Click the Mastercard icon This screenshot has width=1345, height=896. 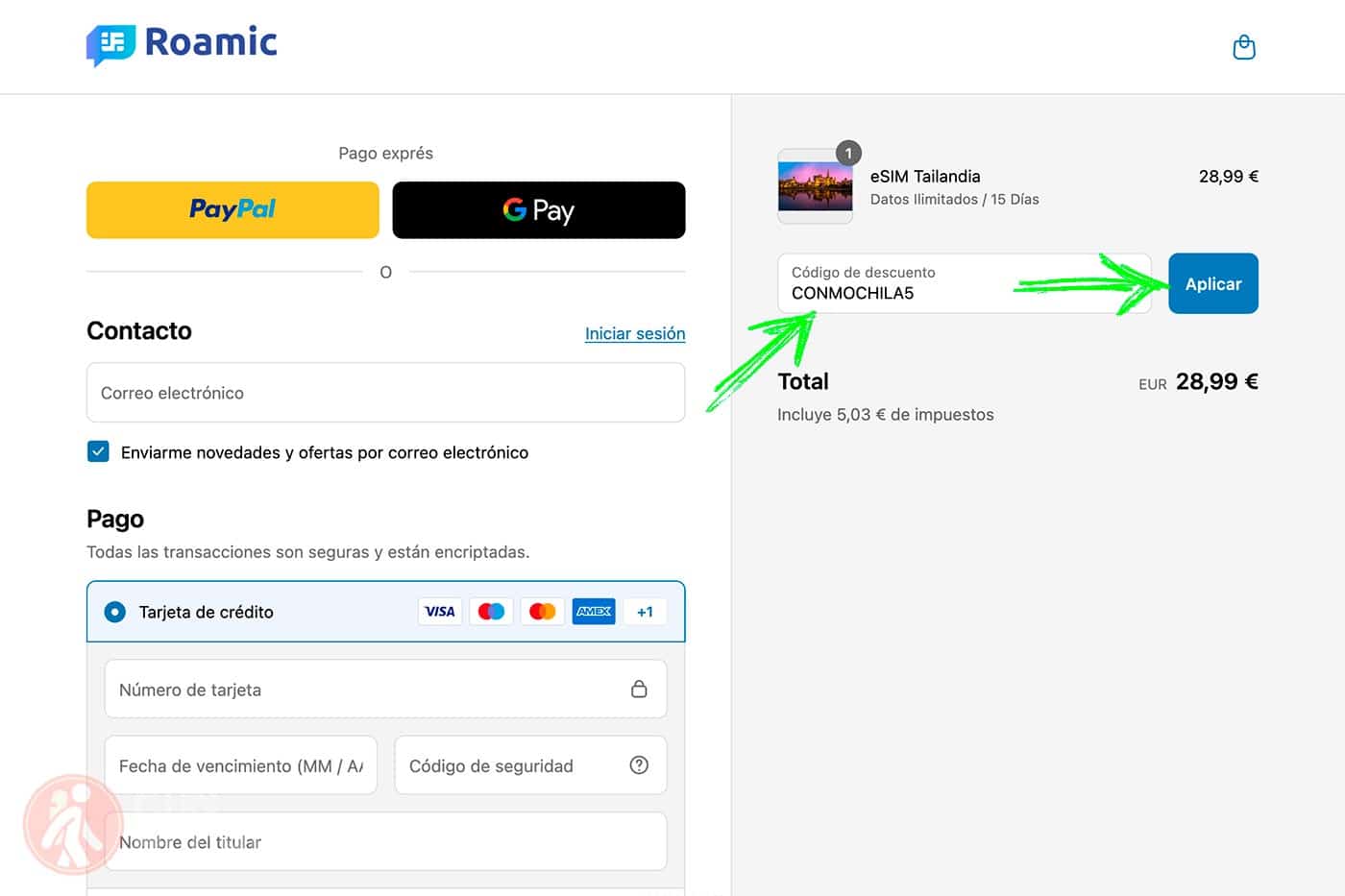[542, 611]
